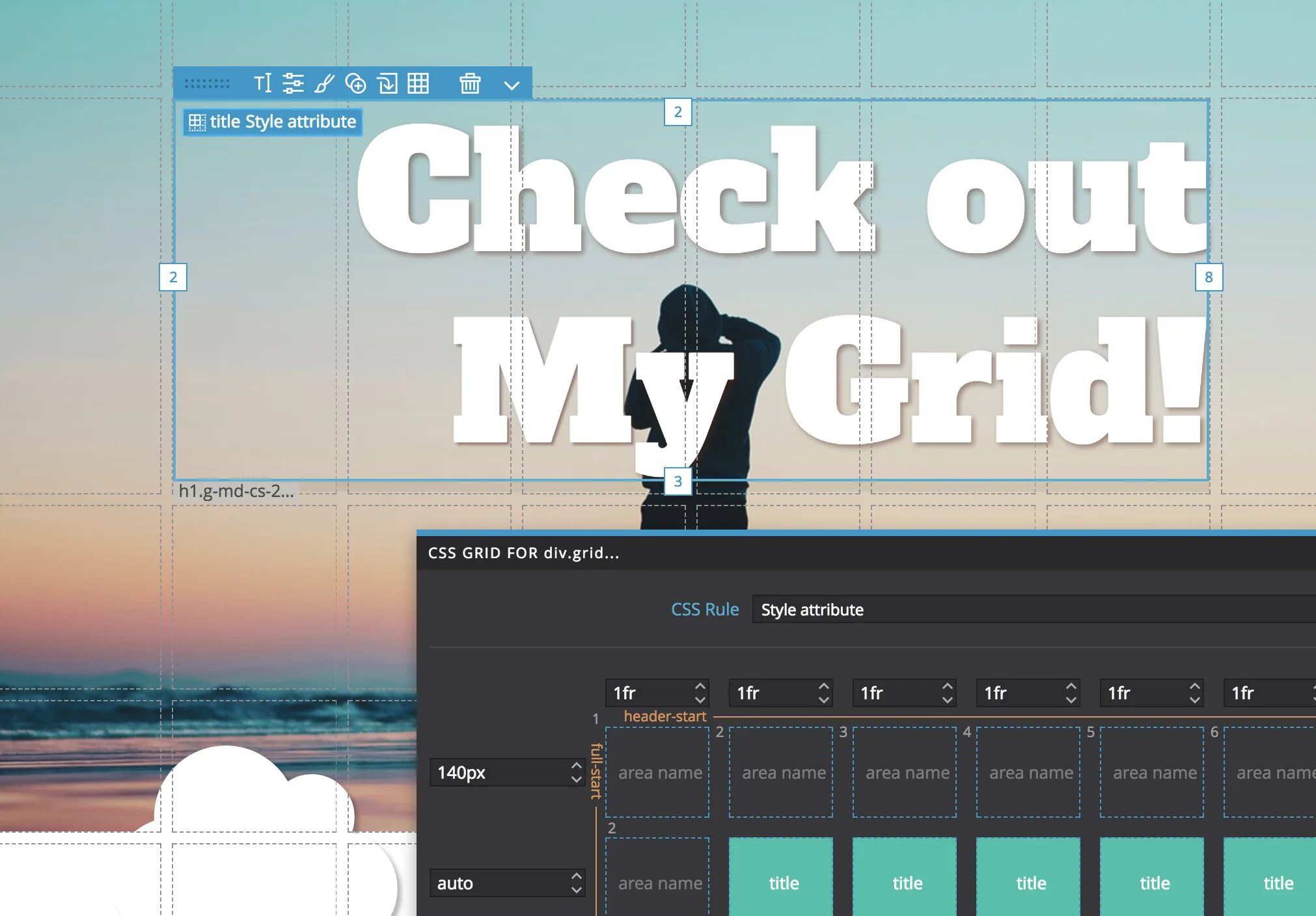
Task: Click the right edge column handle 8
Action: (x=1208, y=277)
